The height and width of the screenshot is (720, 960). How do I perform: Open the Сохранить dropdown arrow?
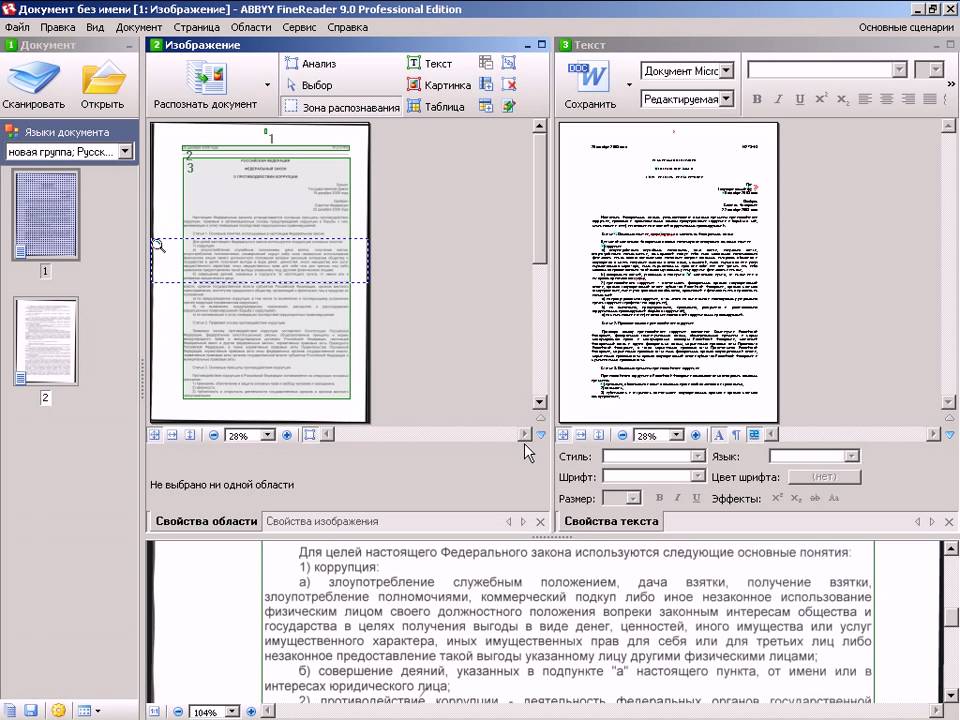click(629, 84)
